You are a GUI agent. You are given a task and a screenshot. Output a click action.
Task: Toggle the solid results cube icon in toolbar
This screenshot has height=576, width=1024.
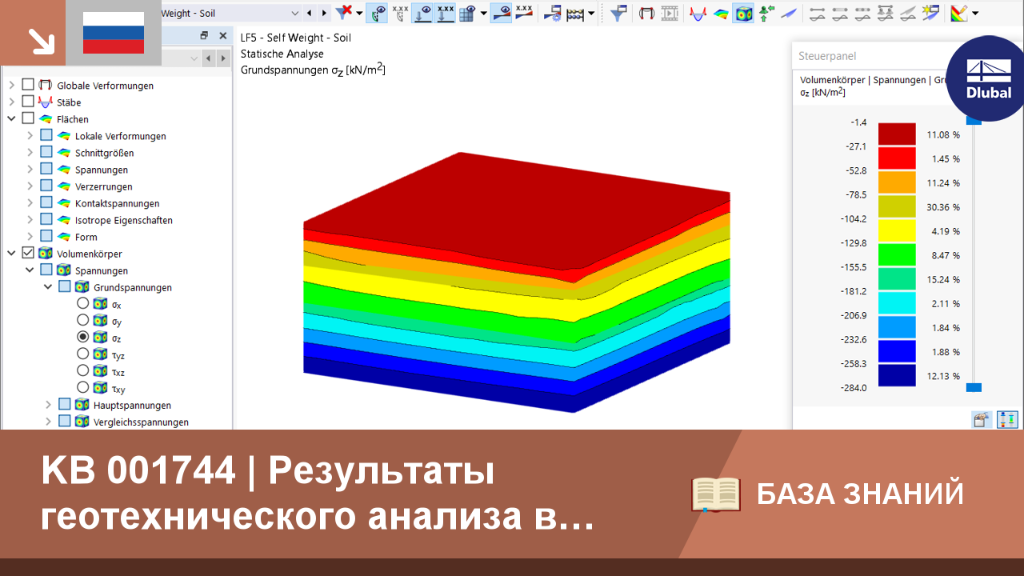tap(744, 13)
